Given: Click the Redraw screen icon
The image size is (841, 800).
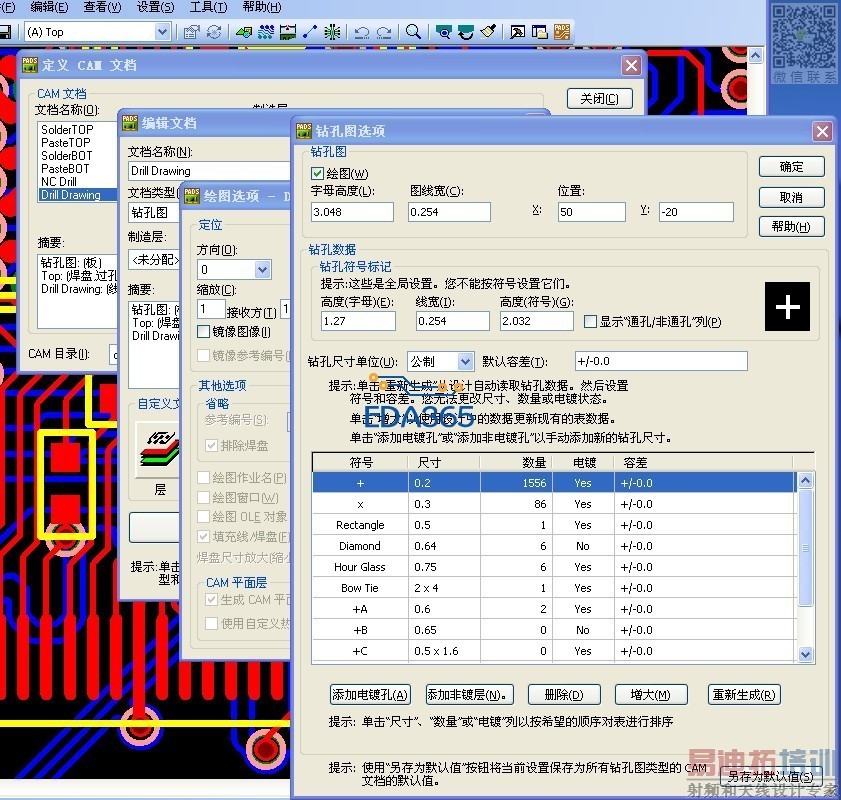Looking at the screenshot, I should (x=466, y=32).
